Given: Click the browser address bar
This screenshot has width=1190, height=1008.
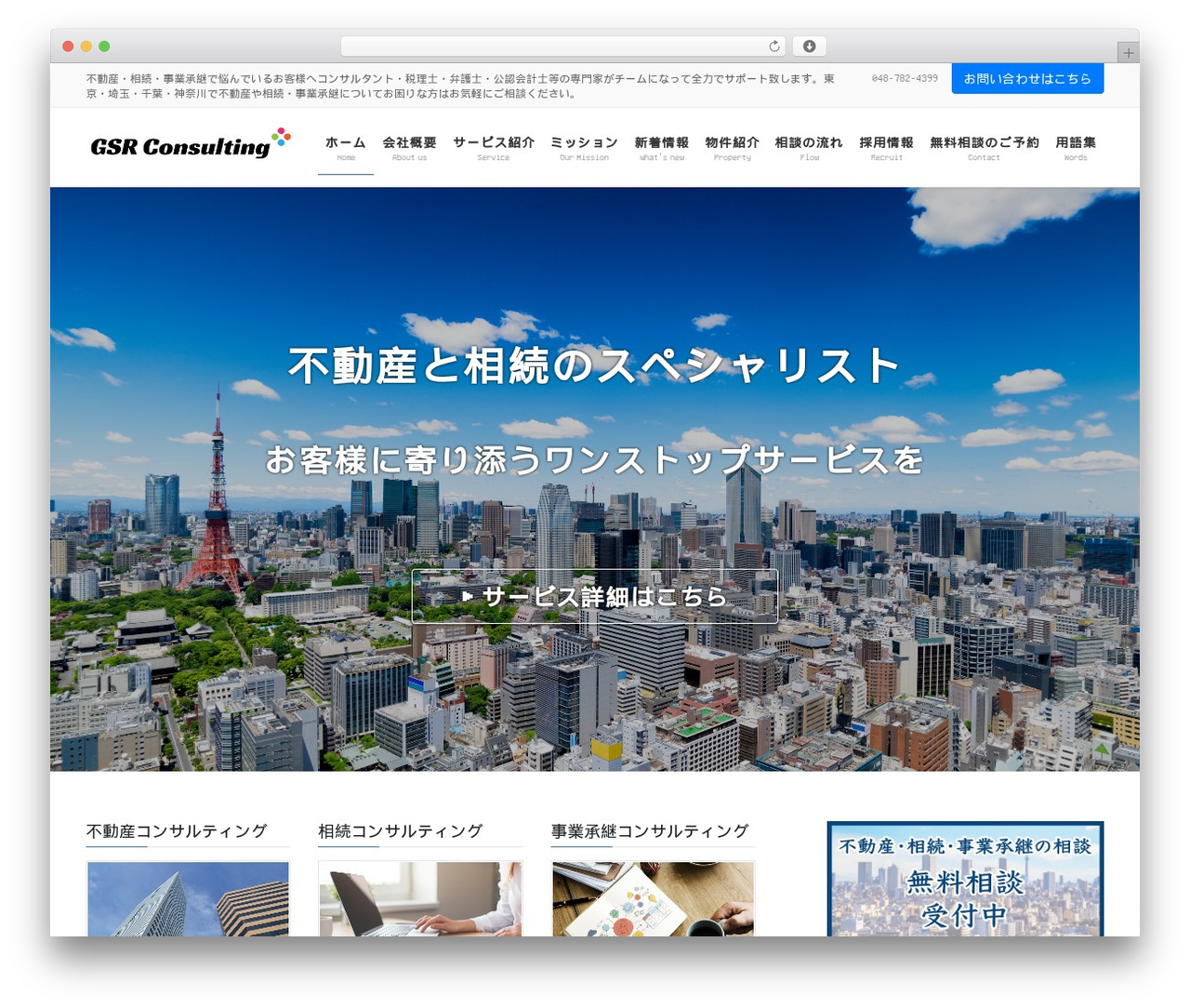Looking at the screenshot, I should click(x=562, y=46).
